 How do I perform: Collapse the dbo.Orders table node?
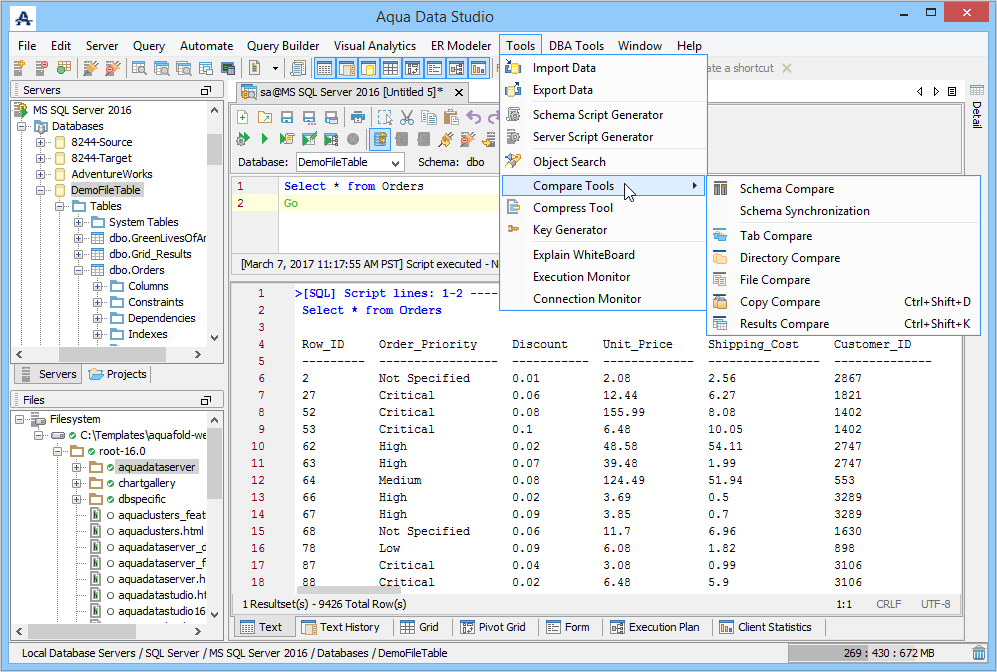click(x=78, y=270)
